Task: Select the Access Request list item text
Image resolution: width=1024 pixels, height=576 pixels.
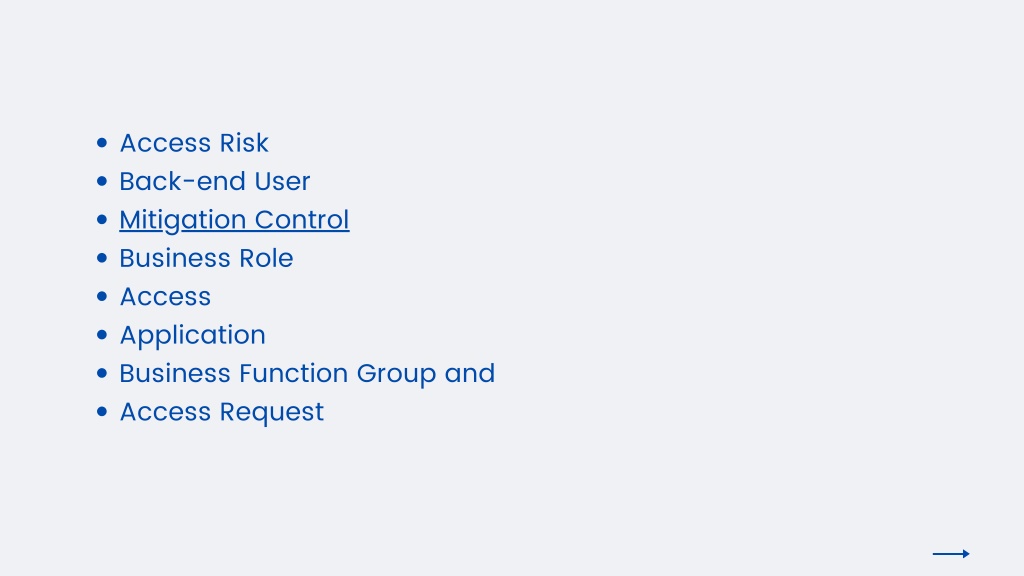Action: coord(221,413)
